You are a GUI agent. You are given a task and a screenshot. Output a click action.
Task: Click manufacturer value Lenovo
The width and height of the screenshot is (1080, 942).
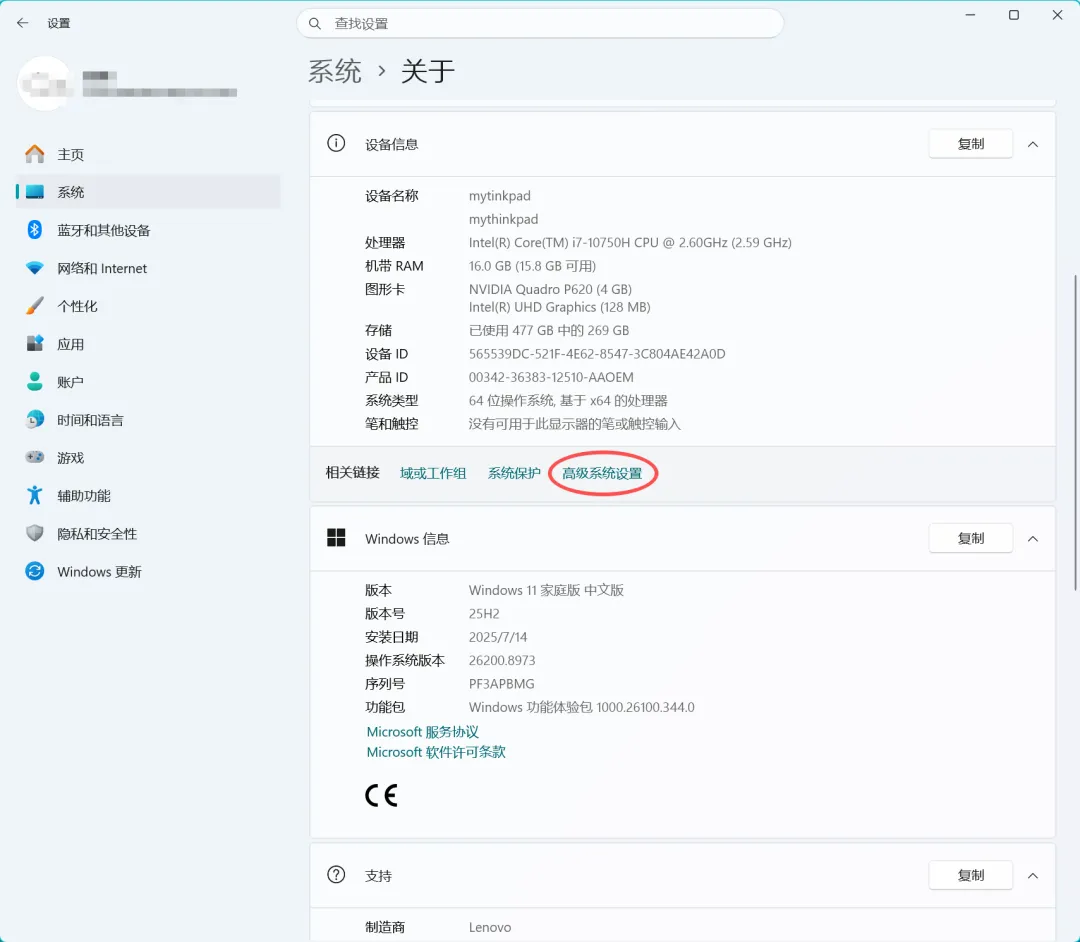point(490,928)
